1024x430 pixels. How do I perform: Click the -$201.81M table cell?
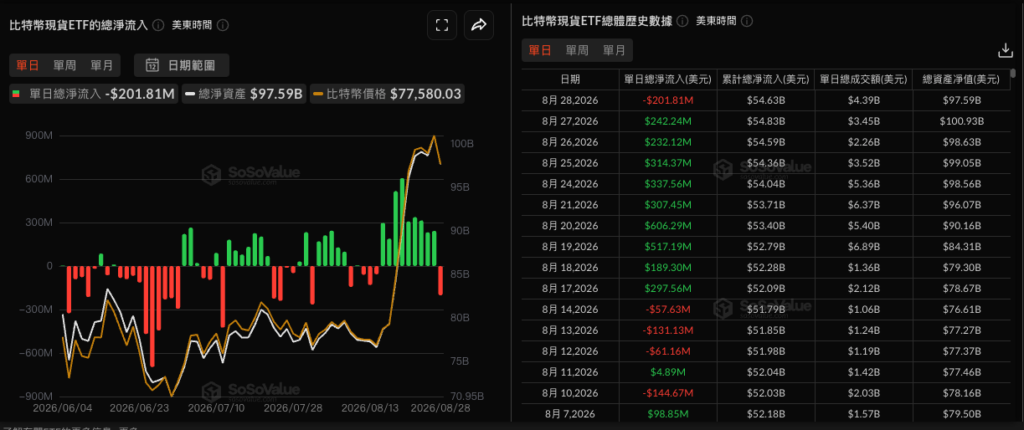point(667,101)
